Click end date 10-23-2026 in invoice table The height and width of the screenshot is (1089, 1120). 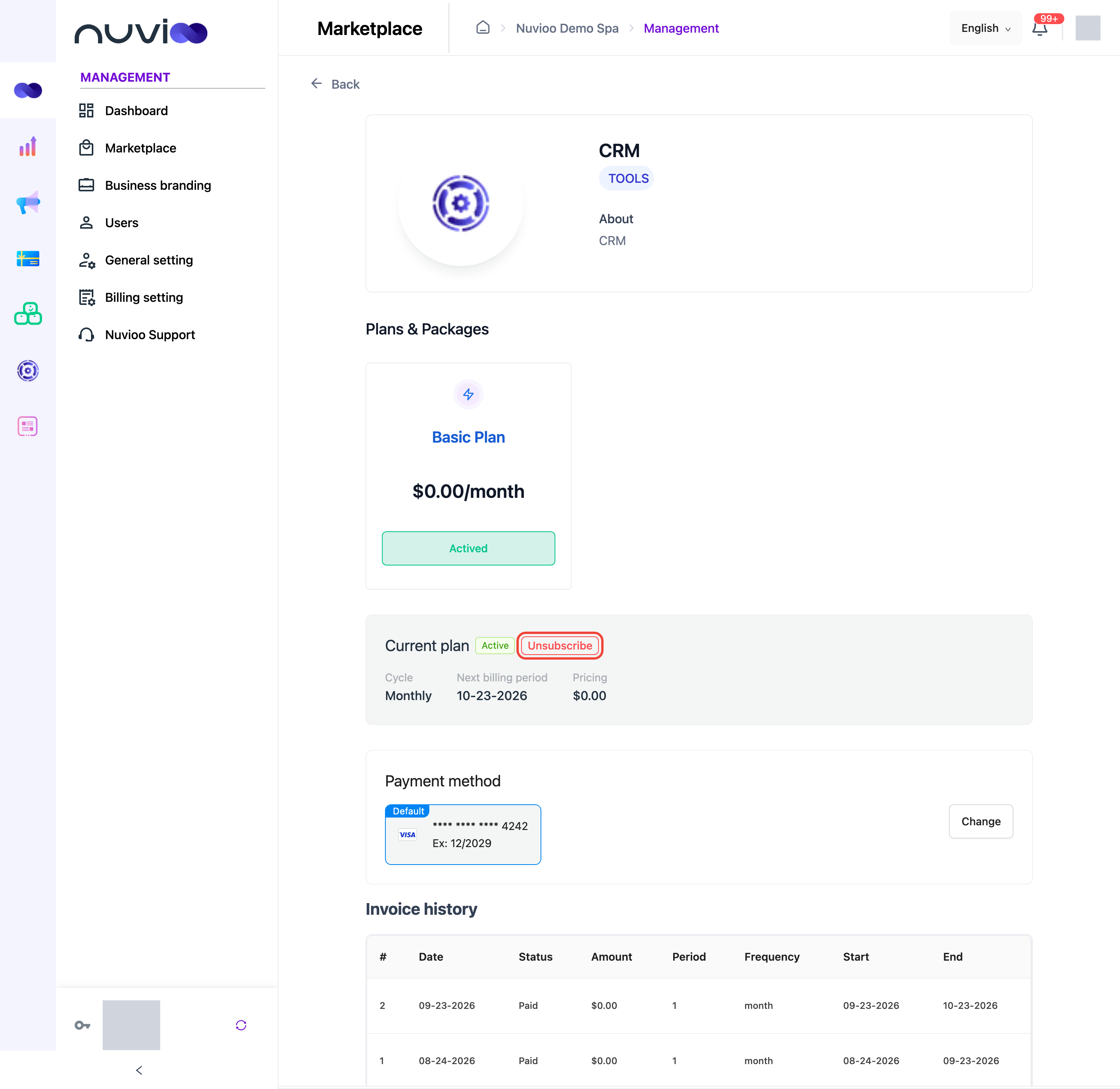970,1005
